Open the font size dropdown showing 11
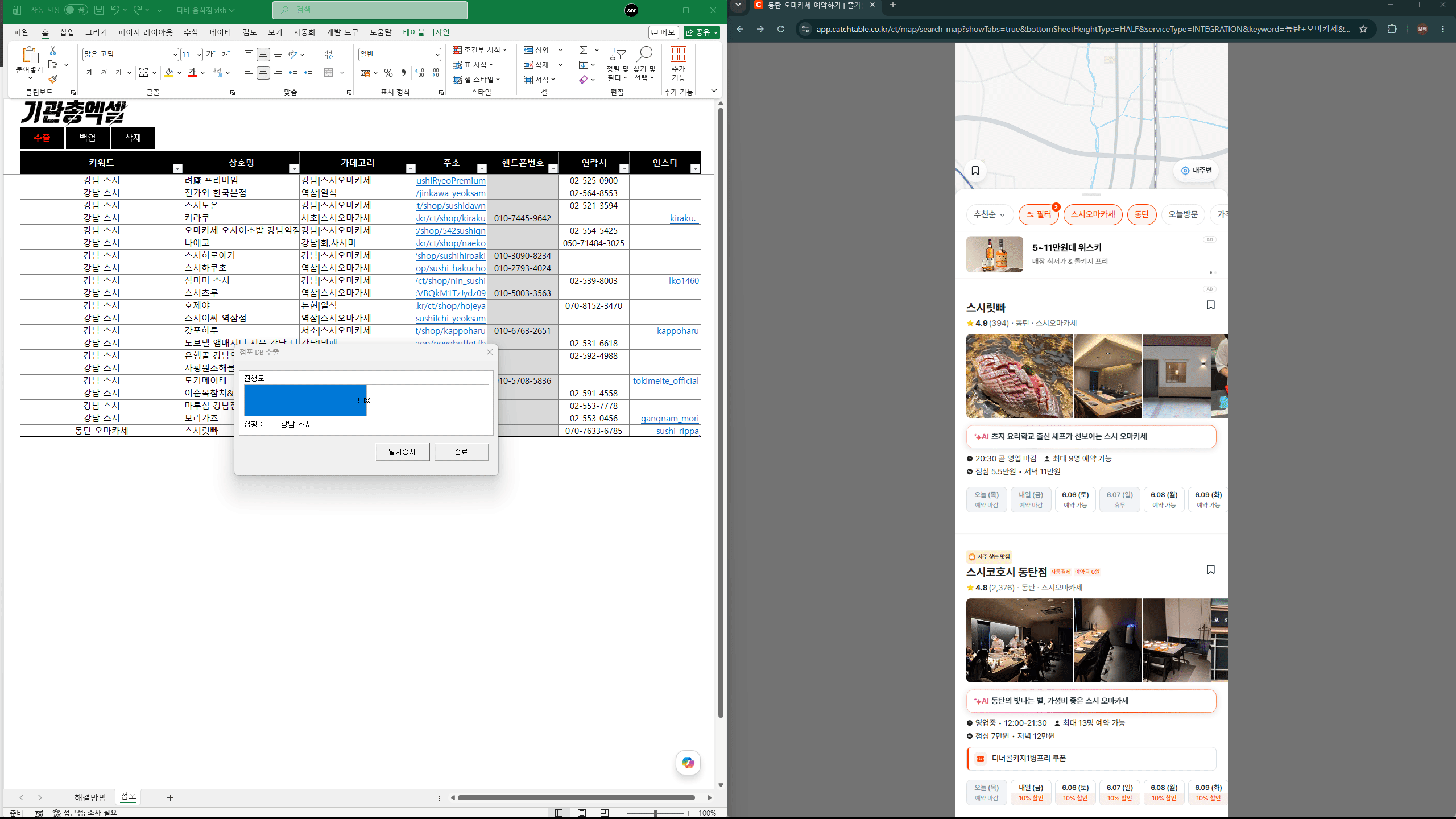The width and height of the screenshot is (1456, 819). (198, 55)
